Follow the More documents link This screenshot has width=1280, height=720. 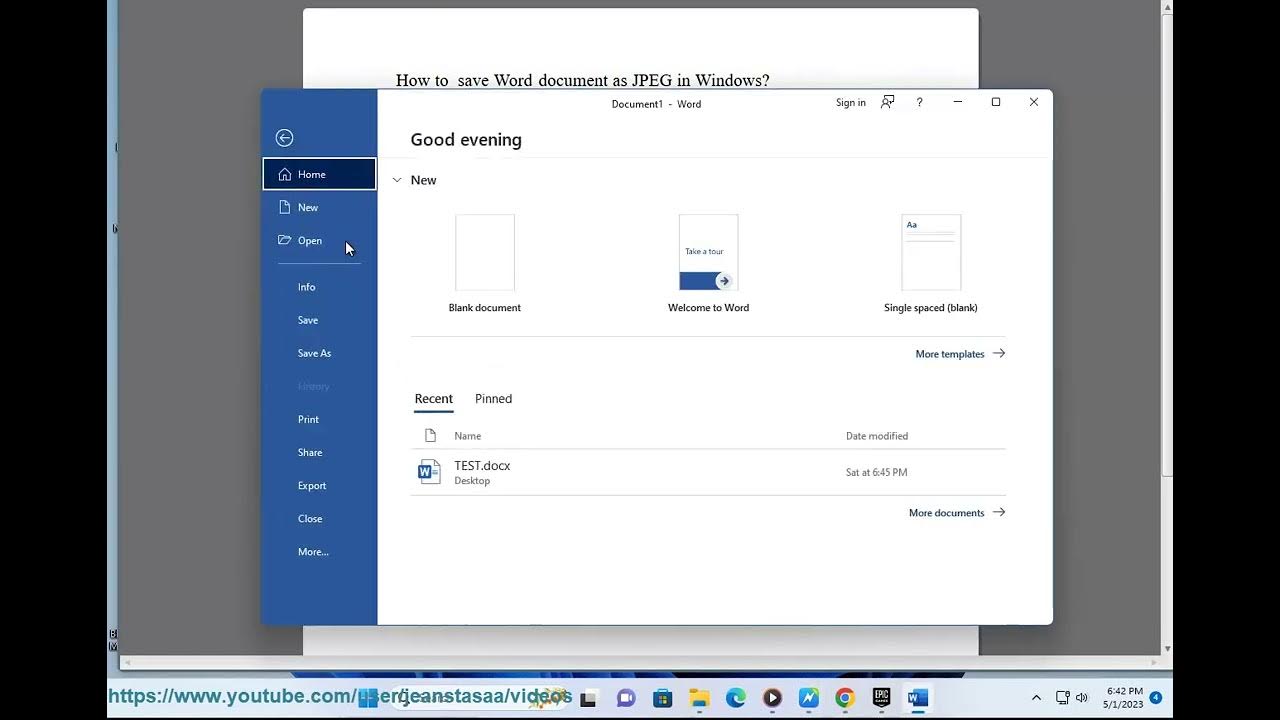coord(957,513)
